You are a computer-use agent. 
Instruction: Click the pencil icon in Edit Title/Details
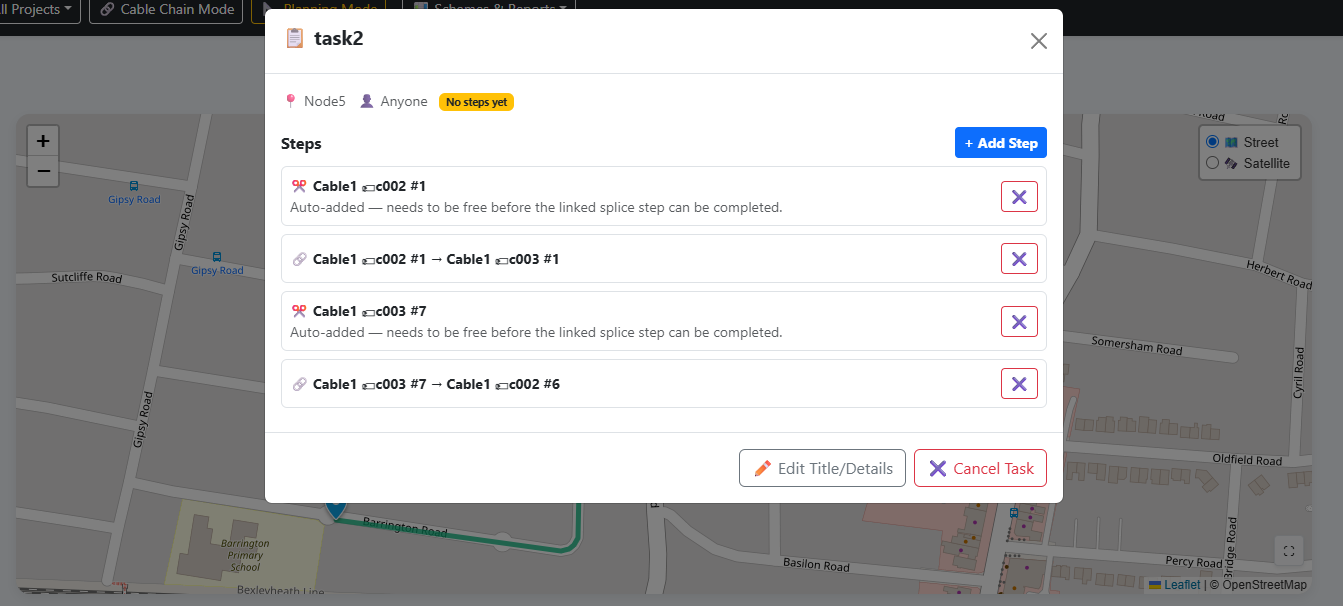point(762,468)
